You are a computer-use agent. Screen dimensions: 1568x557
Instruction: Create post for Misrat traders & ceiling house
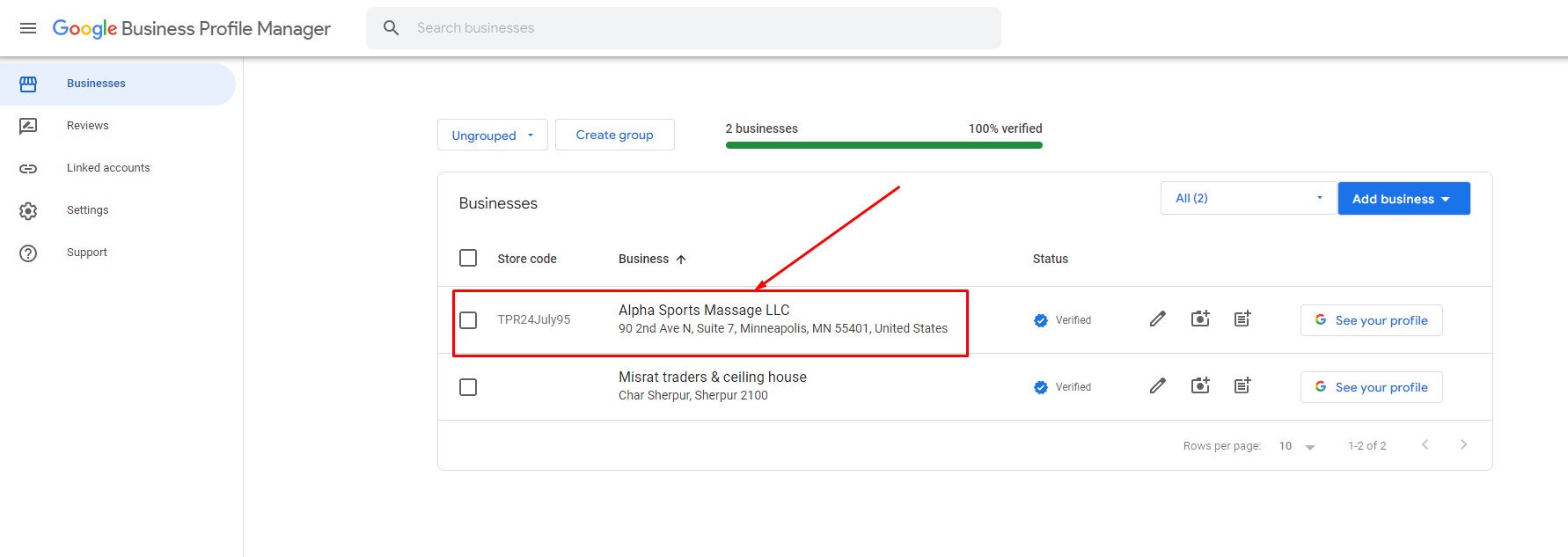coord(1242,386)
